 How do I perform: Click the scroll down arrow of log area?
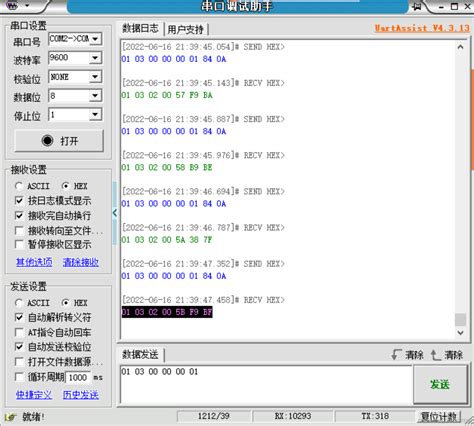[x=460, y=332]
